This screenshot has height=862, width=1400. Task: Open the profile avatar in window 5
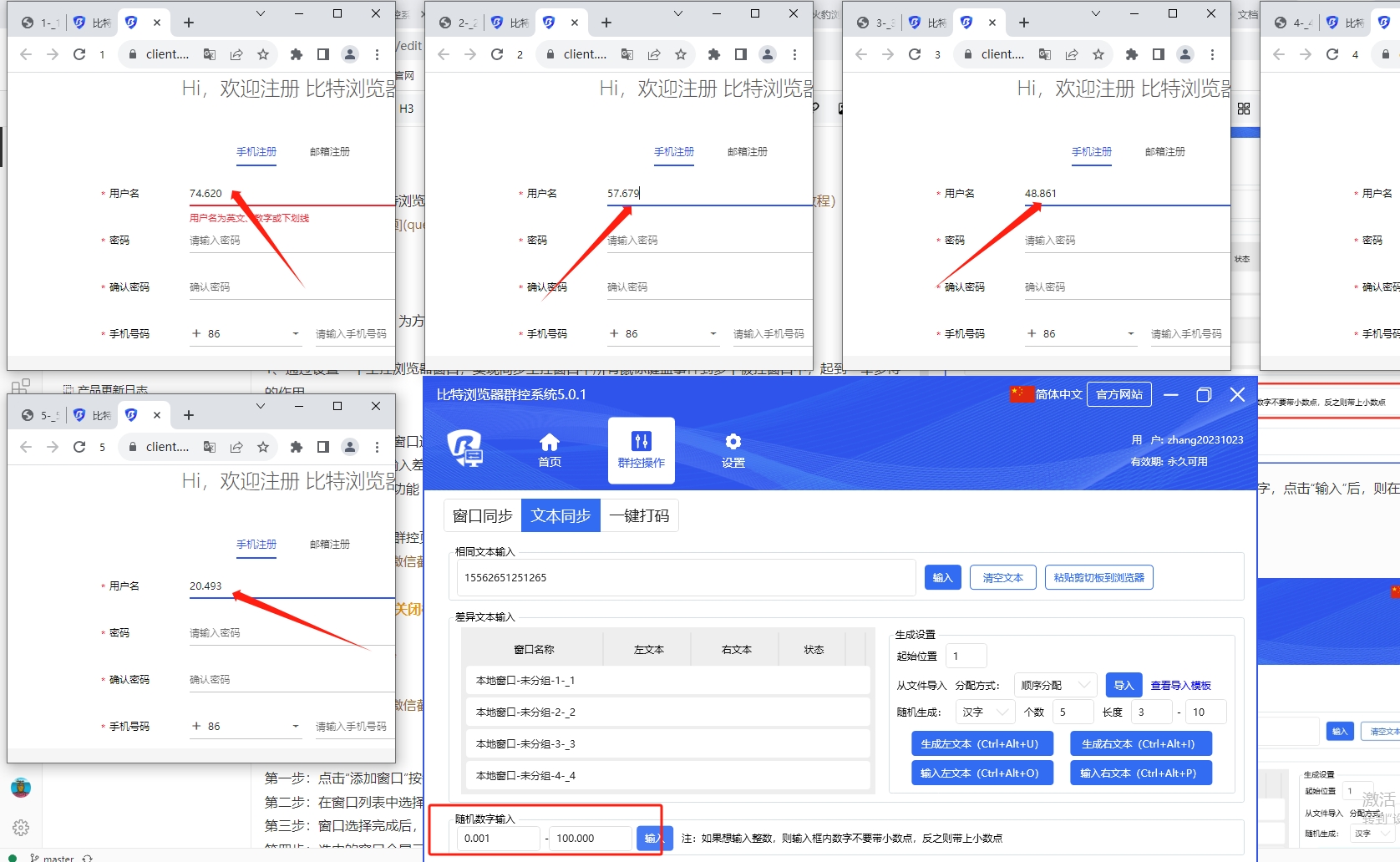coord(350,447)
